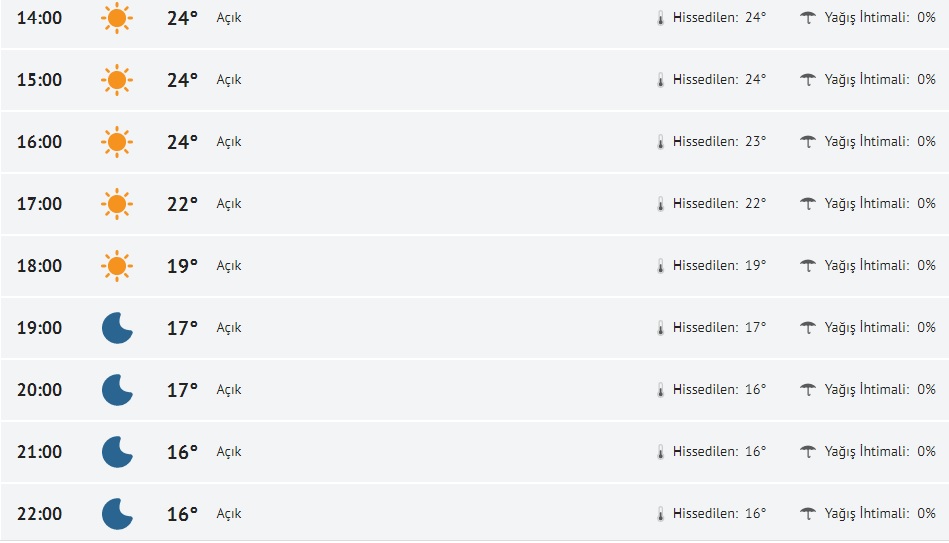Select the 15:00 hour label
Viewport: 949px width, 543px height.
pyautogui.click(x=39, y=80)
